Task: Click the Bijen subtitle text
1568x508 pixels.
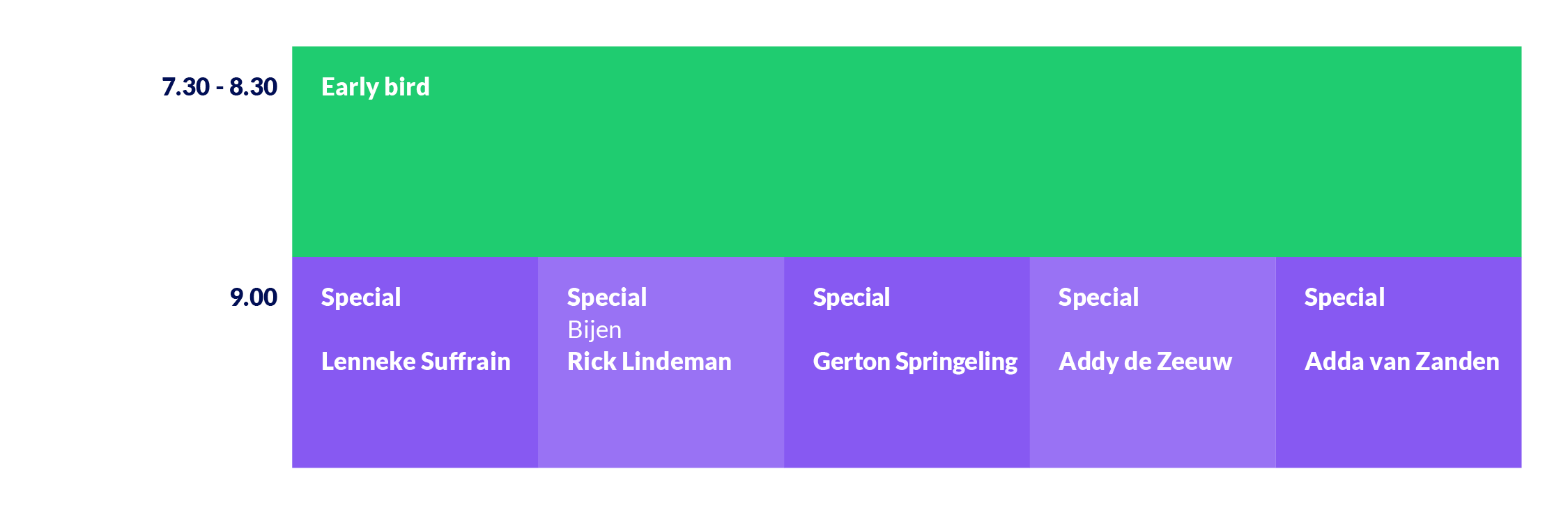Action: pyautogui.click(x=594, y=330)
